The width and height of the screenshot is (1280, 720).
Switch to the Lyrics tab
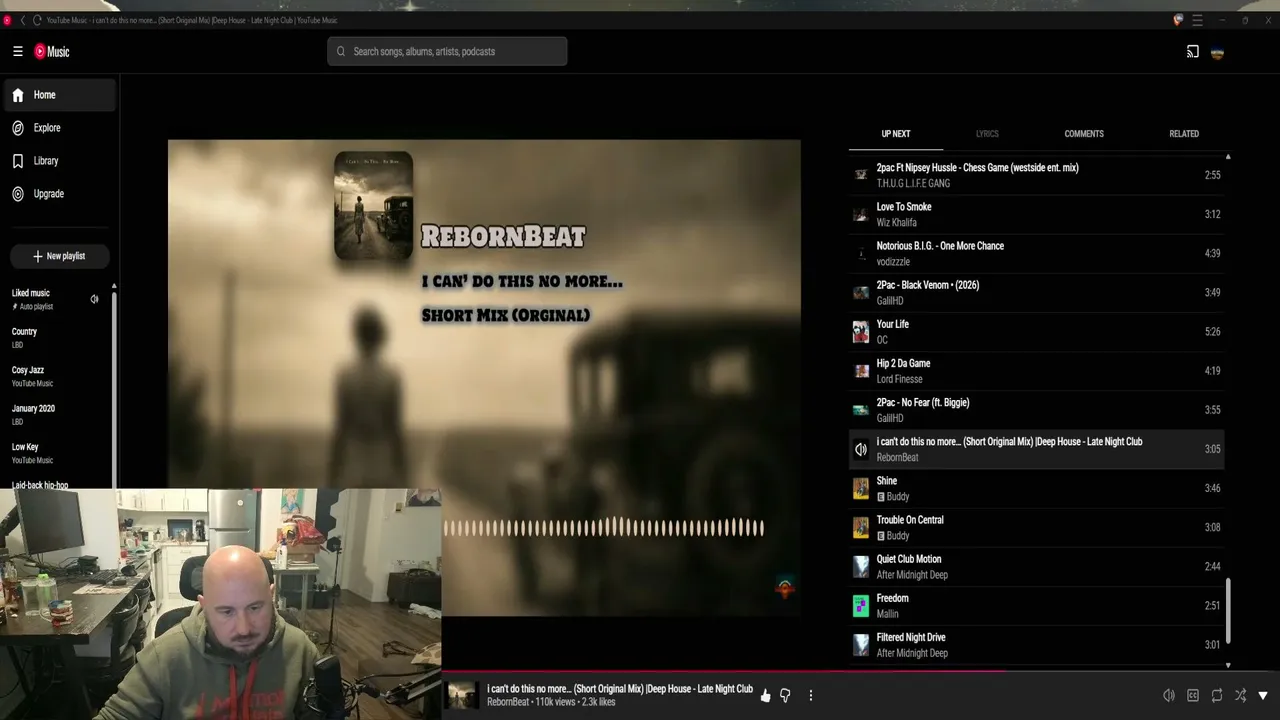click(987, 134)
